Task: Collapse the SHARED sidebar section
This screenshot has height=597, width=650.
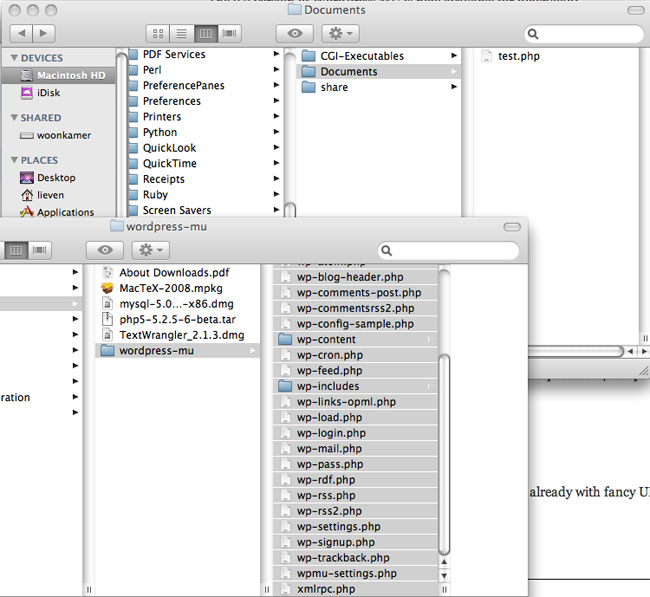Action: (14, 118)
